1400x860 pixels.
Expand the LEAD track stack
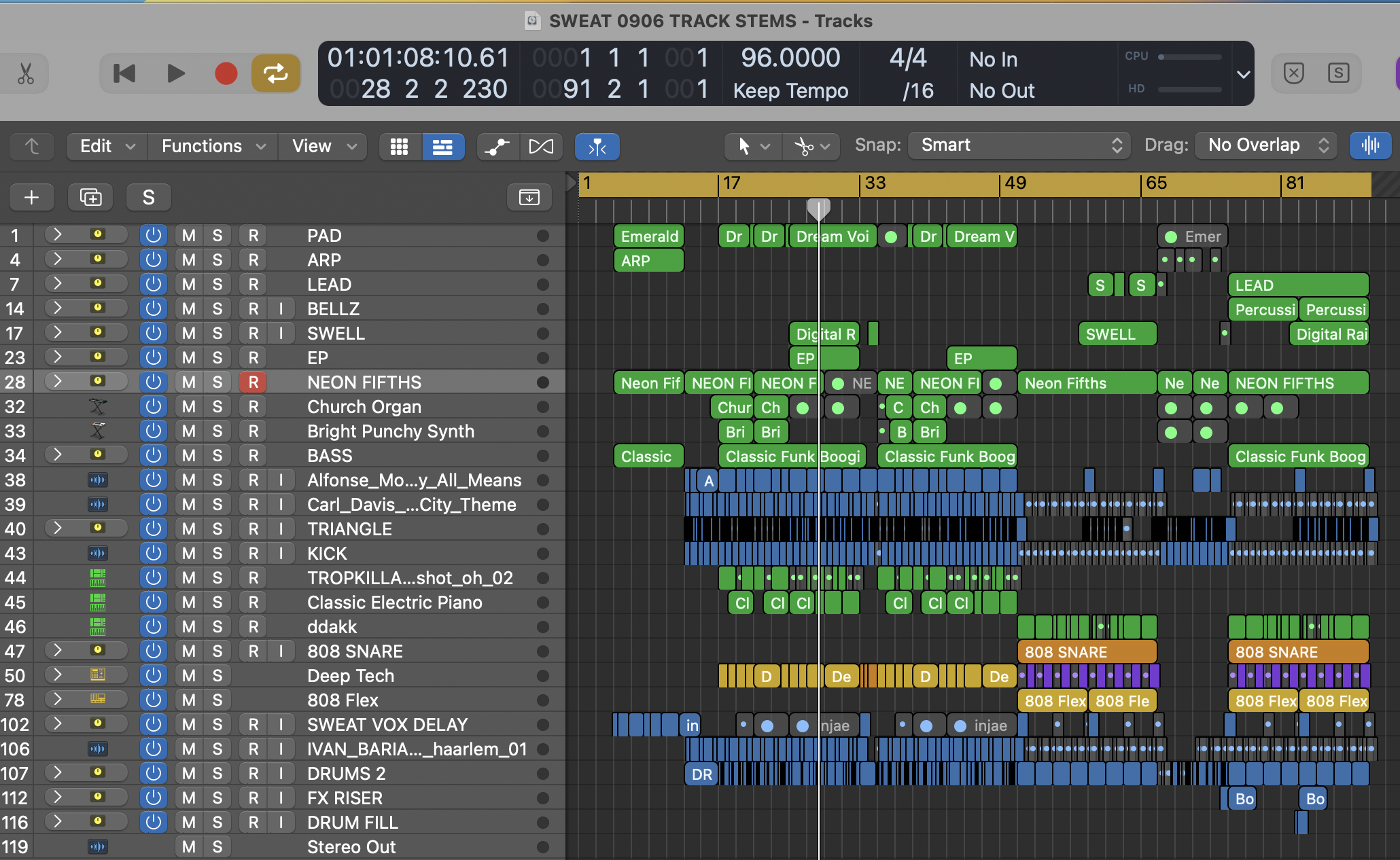[x=58, y=284]
